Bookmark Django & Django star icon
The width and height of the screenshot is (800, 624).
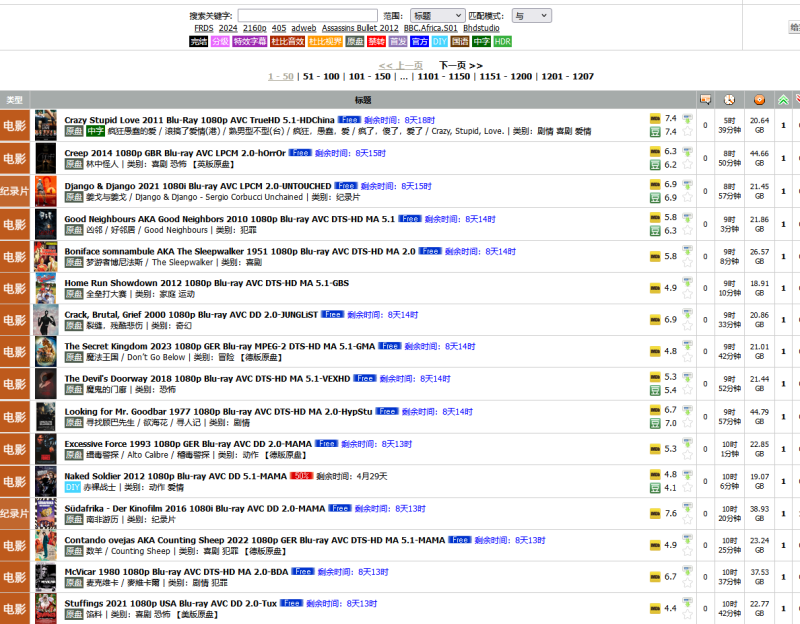(x=688, y=197)
